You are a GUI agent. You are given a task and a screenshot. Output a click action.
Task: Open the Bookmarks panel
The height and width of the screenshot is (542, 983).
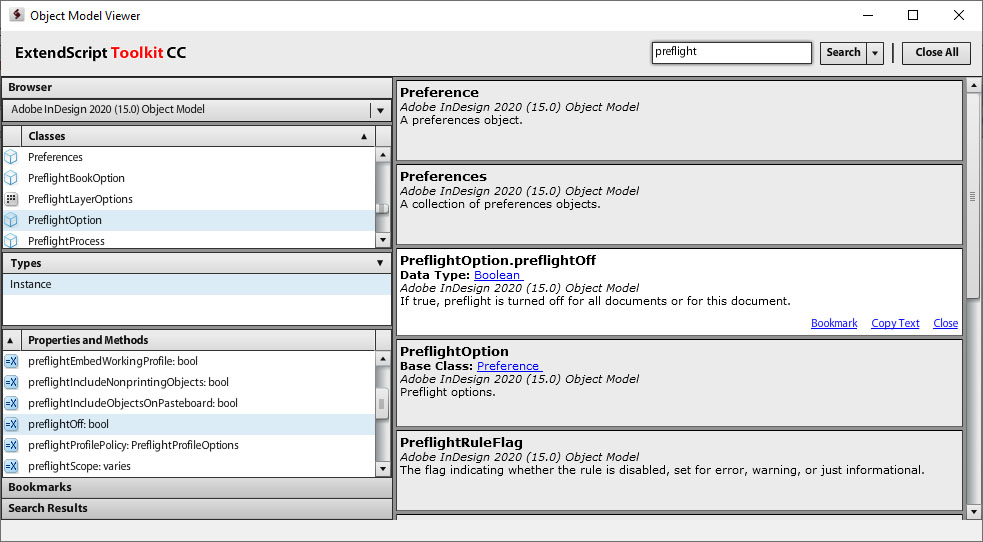(x=197, y=487)
